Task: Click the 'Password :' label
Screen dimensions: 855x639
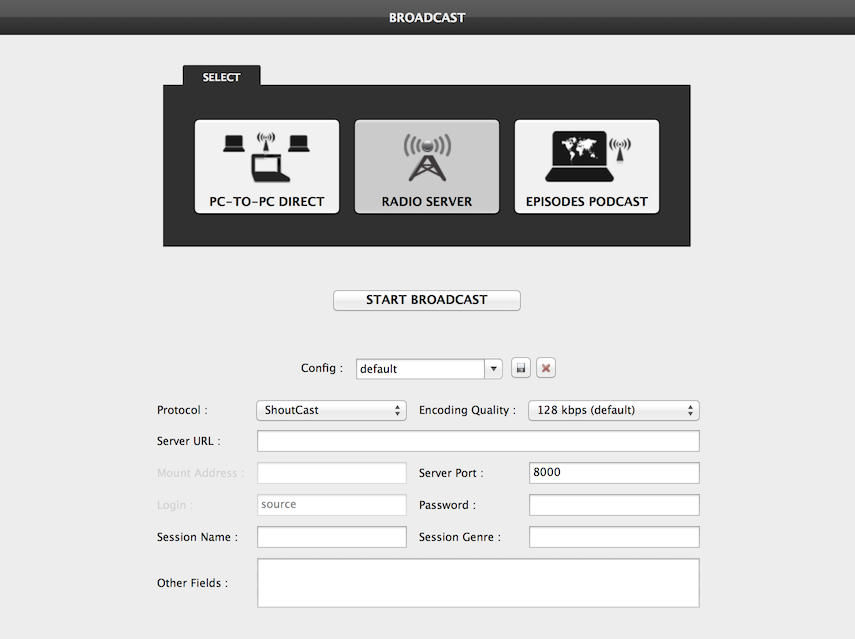Action: pos(447,505)
